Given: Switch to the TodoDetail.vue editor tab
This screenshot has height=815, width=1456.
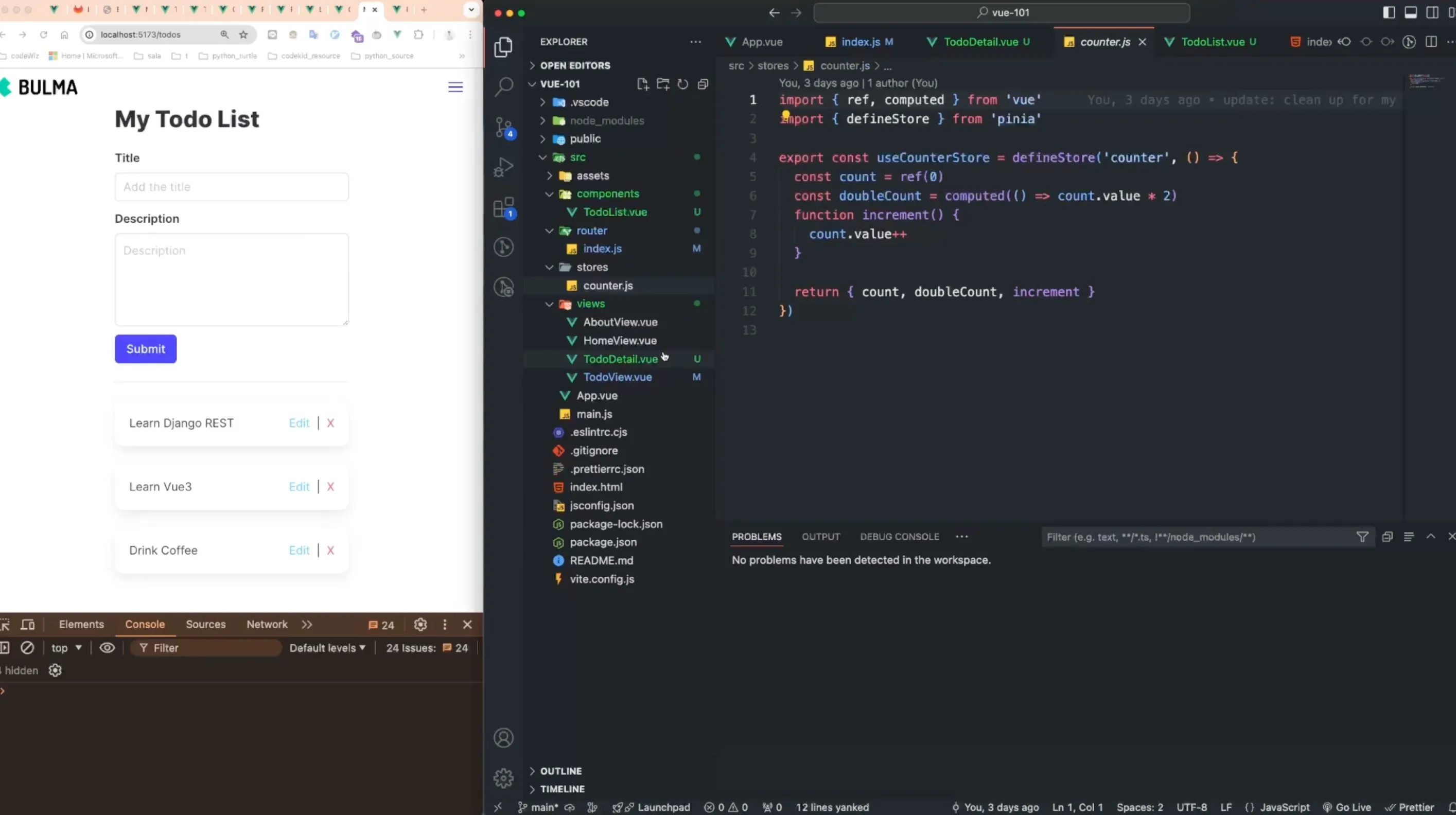Looking at the screenshot, I should [980, 42].
